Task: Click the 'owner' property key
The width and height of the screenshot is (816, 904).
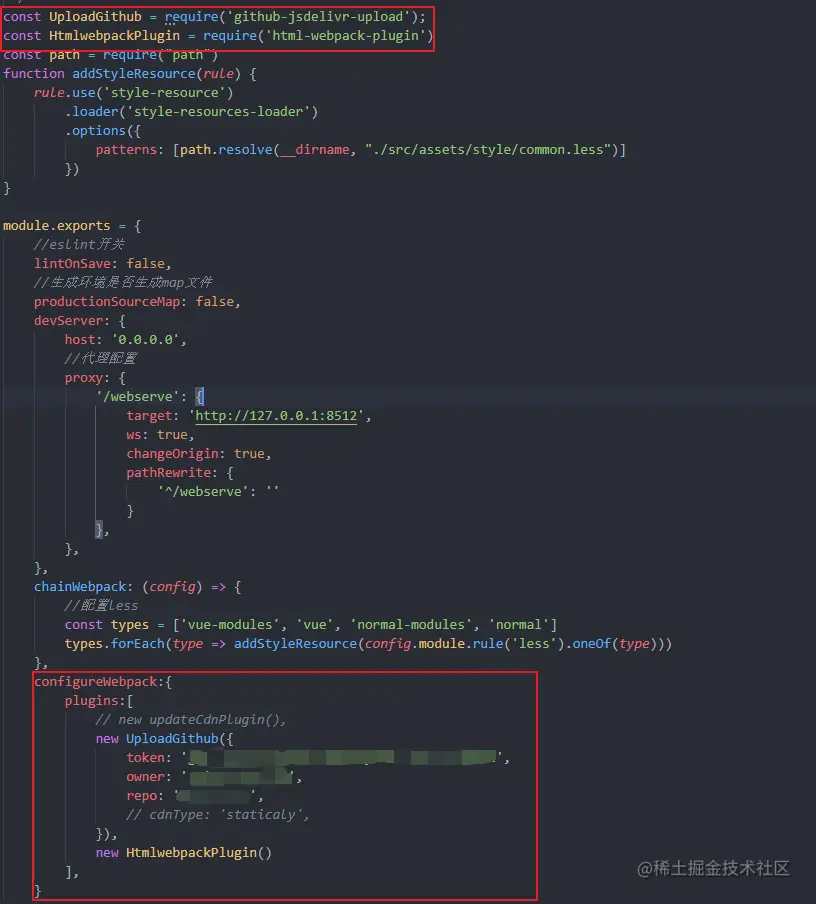Action: [x=145, y=777]
